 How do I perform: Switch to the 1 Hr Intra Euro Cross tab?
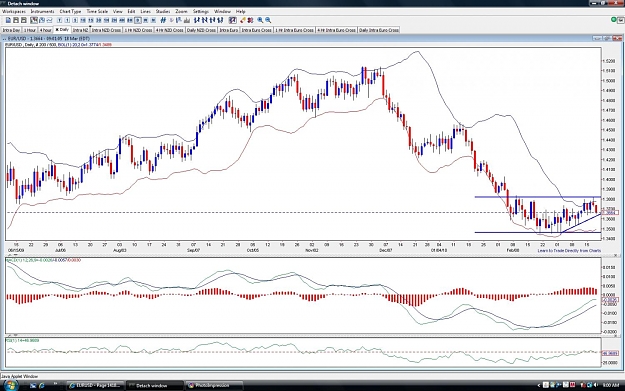(x=295, y=30)
